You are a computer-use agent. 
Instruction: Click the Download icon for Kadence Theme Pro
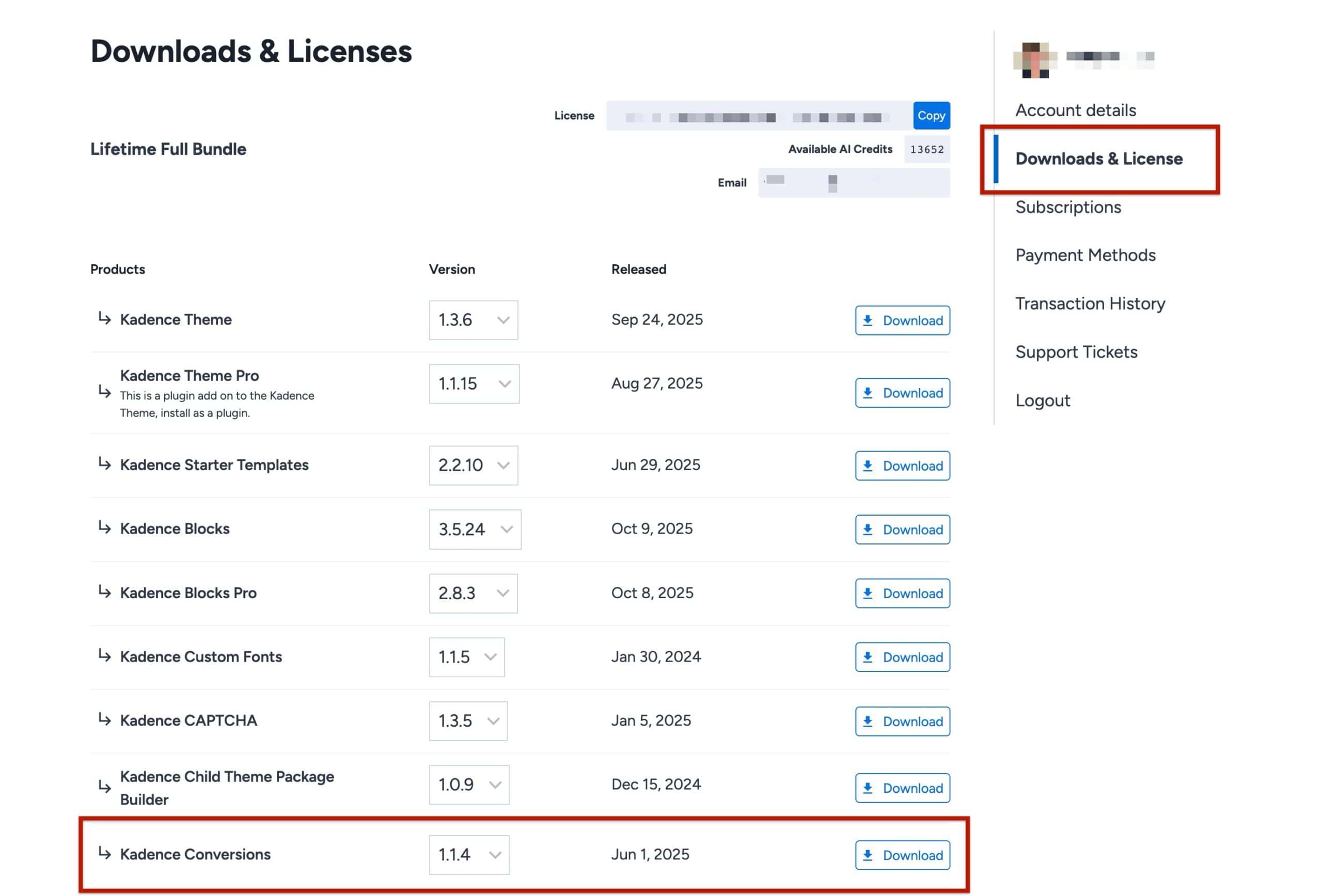pos(869,393)
